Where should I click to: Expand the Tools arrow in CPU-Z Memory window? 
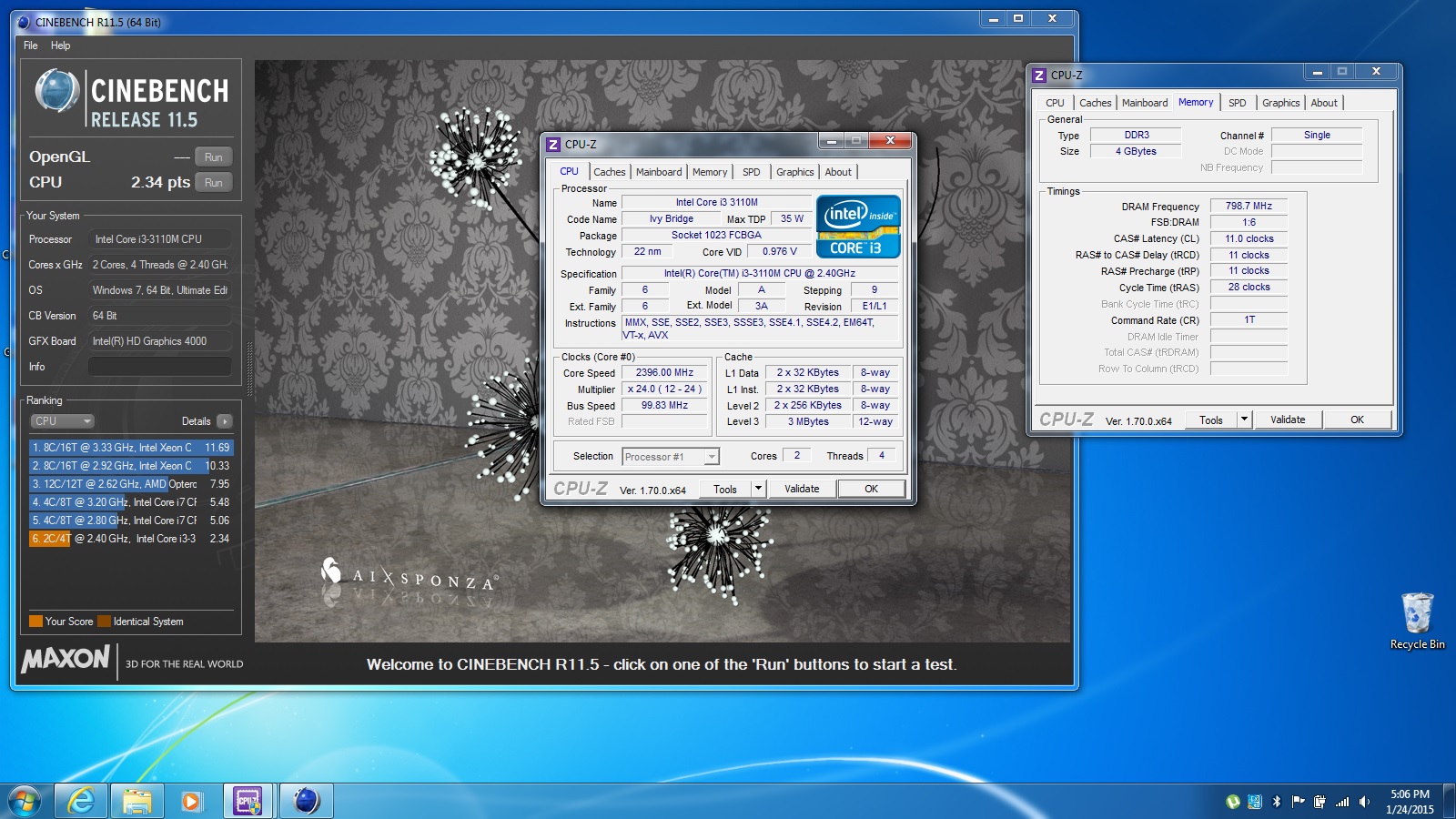point(1244,420)
